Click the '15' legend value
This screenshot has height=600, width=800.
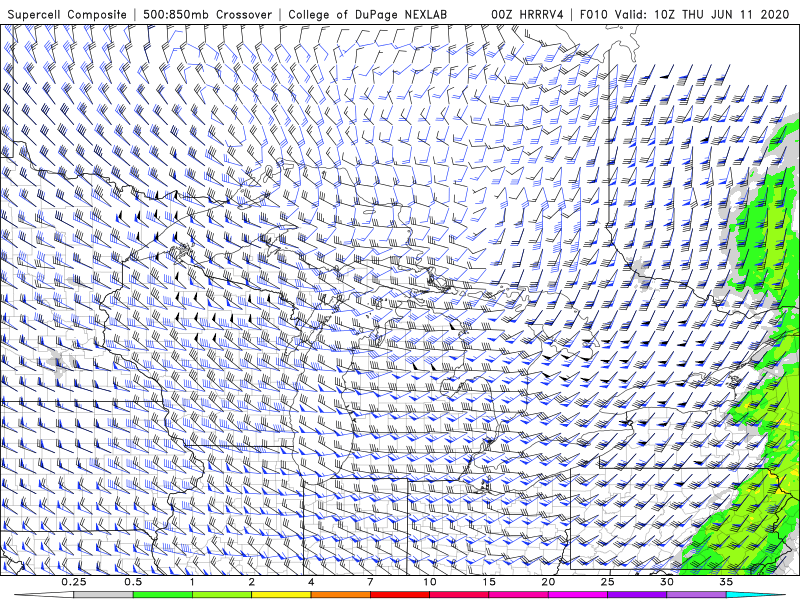[x=489, y=582]
